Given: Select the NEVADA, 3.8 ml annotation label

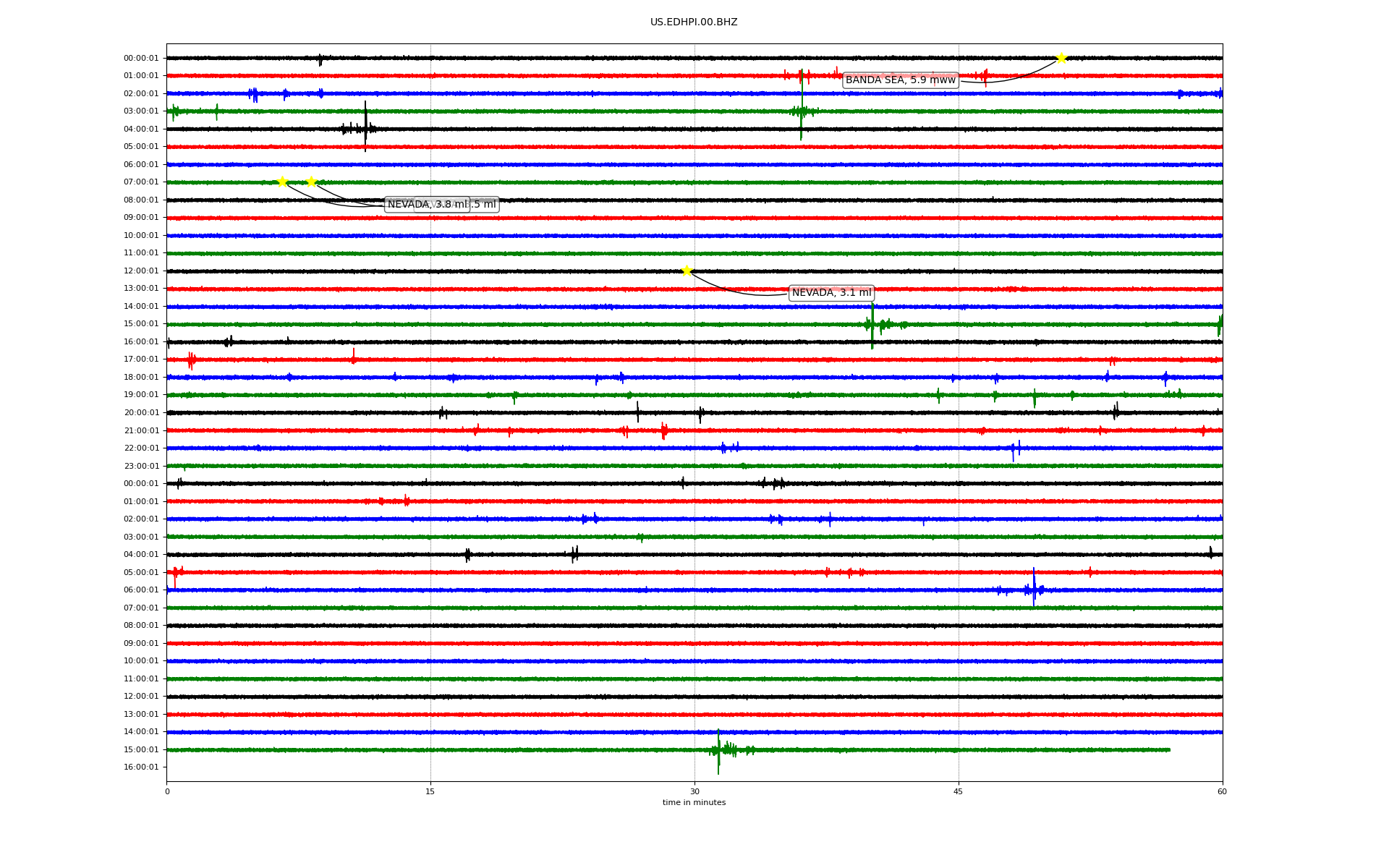Looking at the screenshot, I should [x=428, y=205].
